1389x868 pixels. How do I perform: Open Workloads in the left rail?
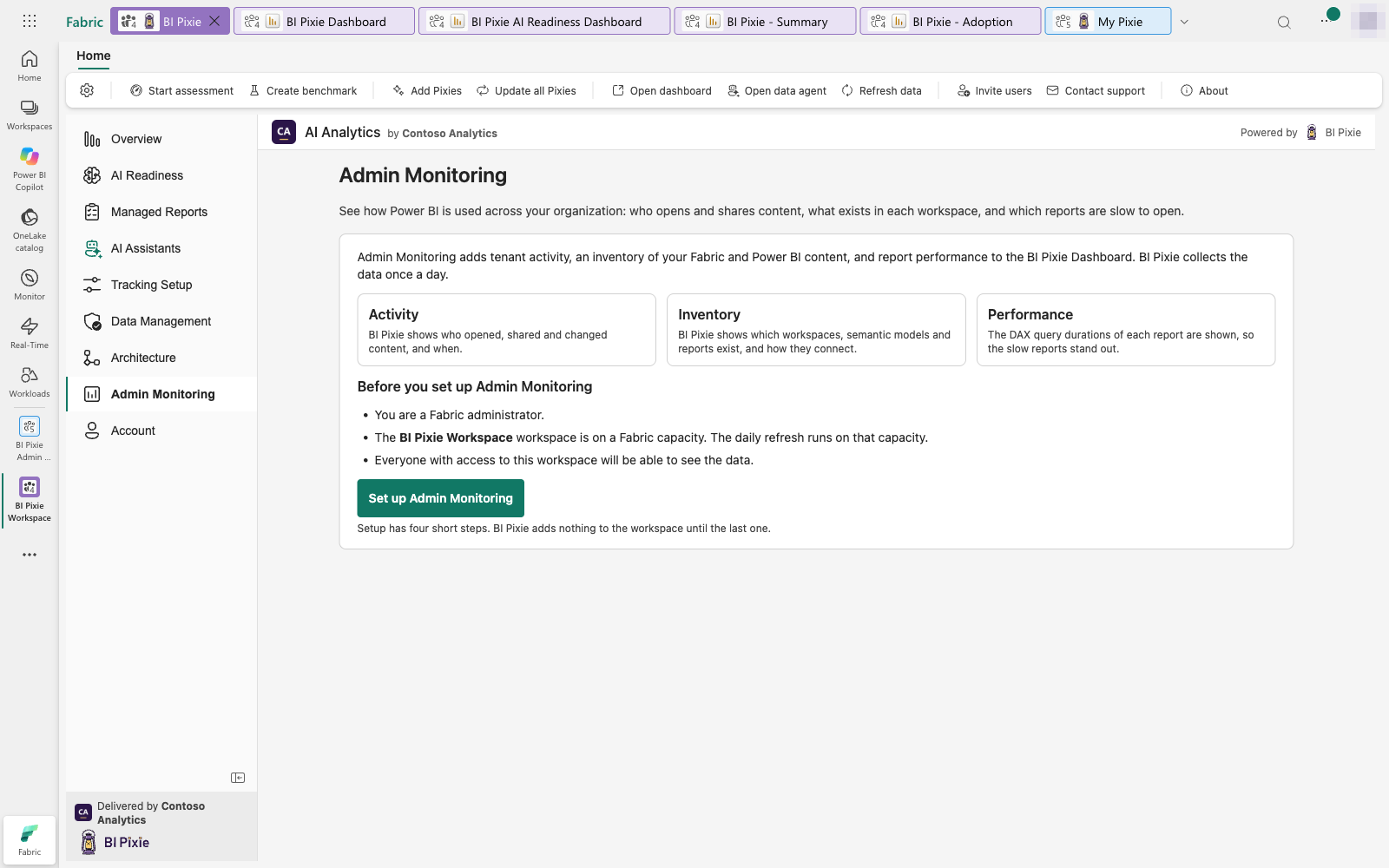pos(30,382)
